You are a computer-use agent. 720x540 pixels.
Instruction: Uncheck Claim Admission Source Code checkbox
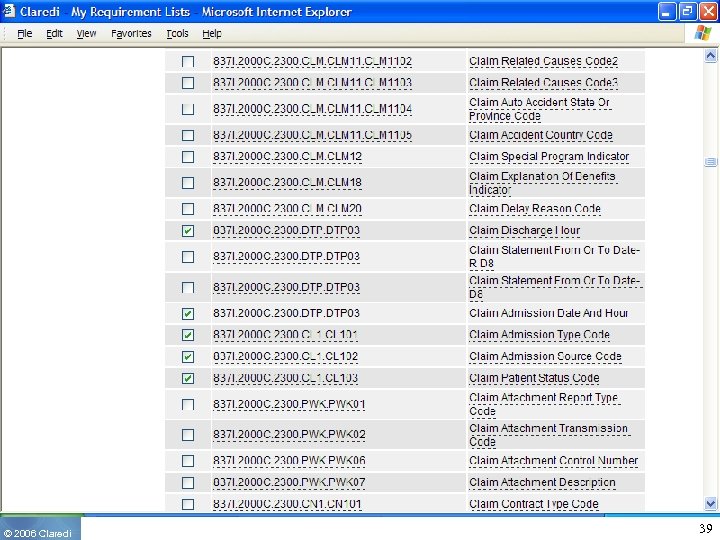pos(188,357)
